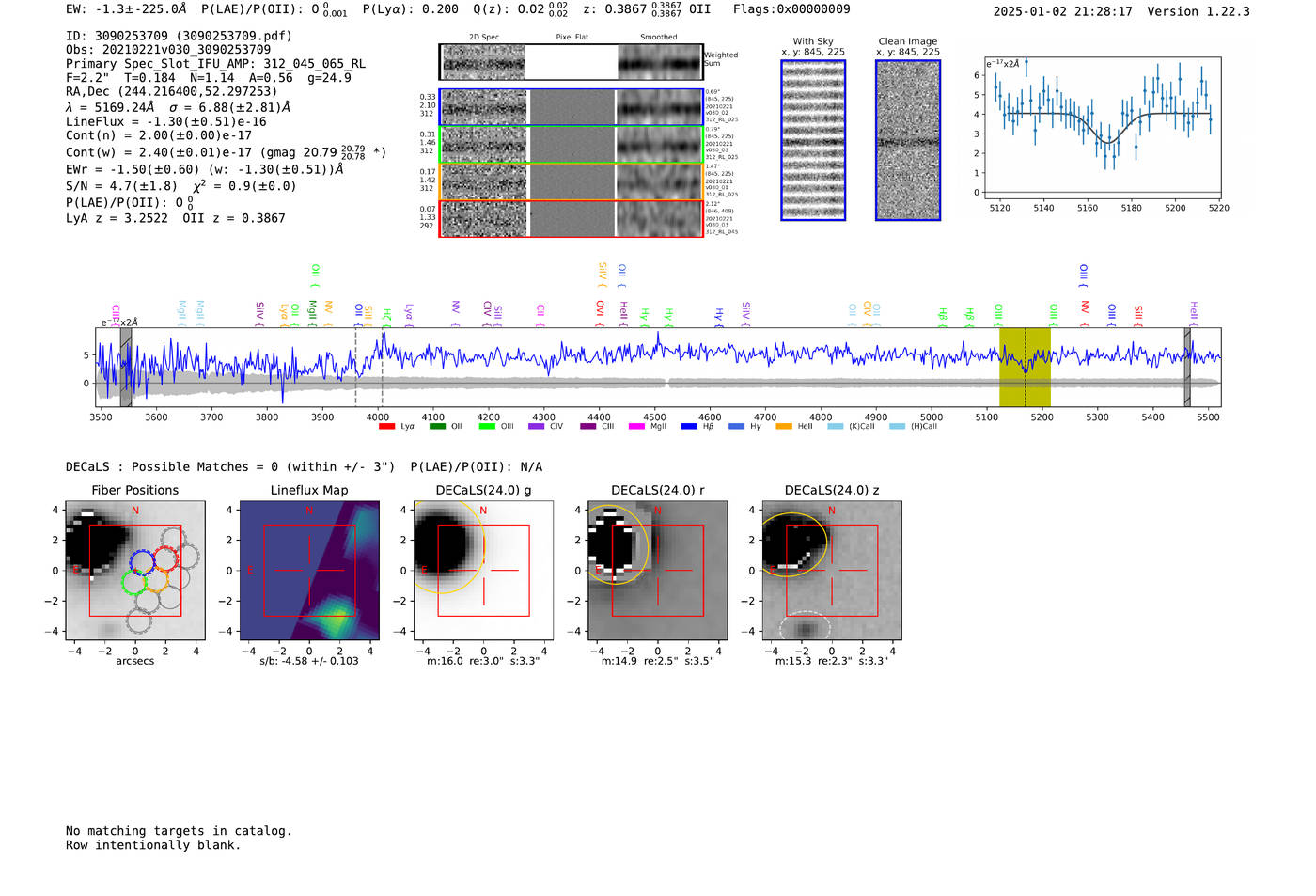
Task: Click the LyA z = 3.2522 text
Action: click(x=117, y=218)
